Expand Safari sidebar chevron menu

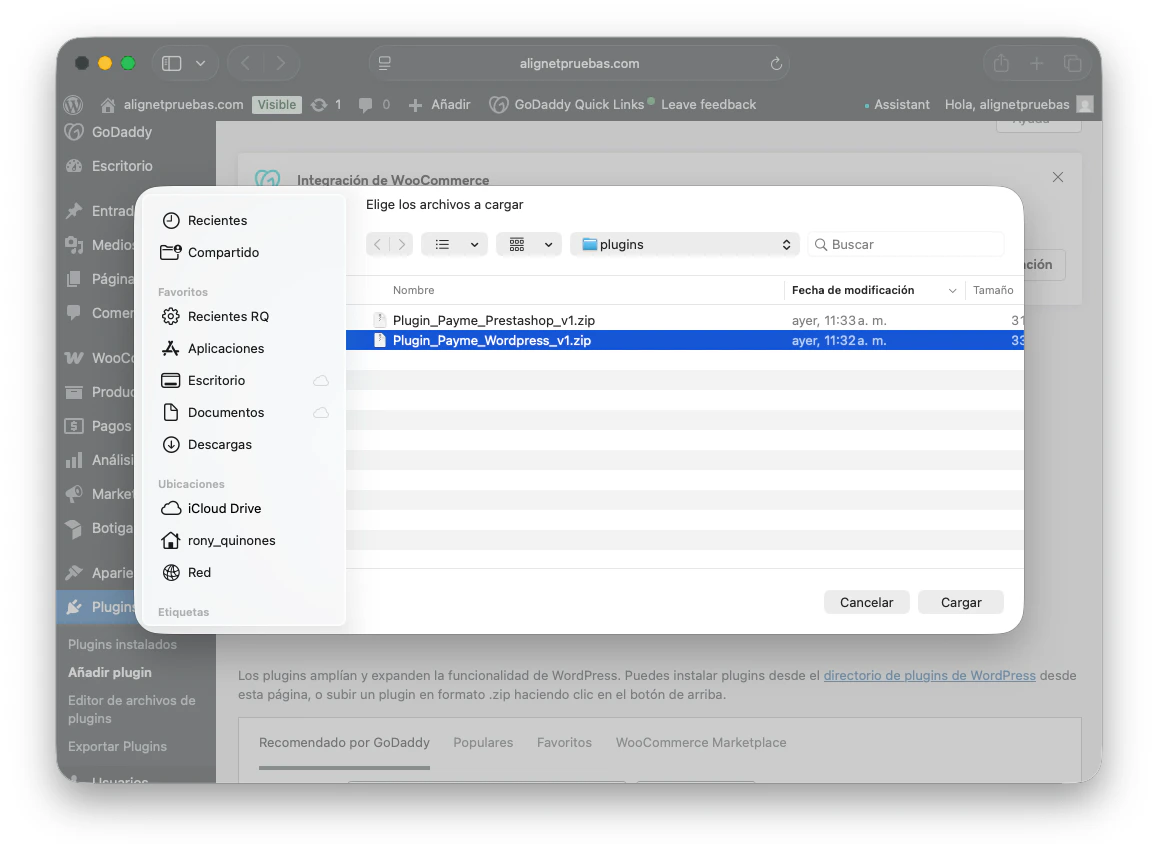click(x=200, y=64)
